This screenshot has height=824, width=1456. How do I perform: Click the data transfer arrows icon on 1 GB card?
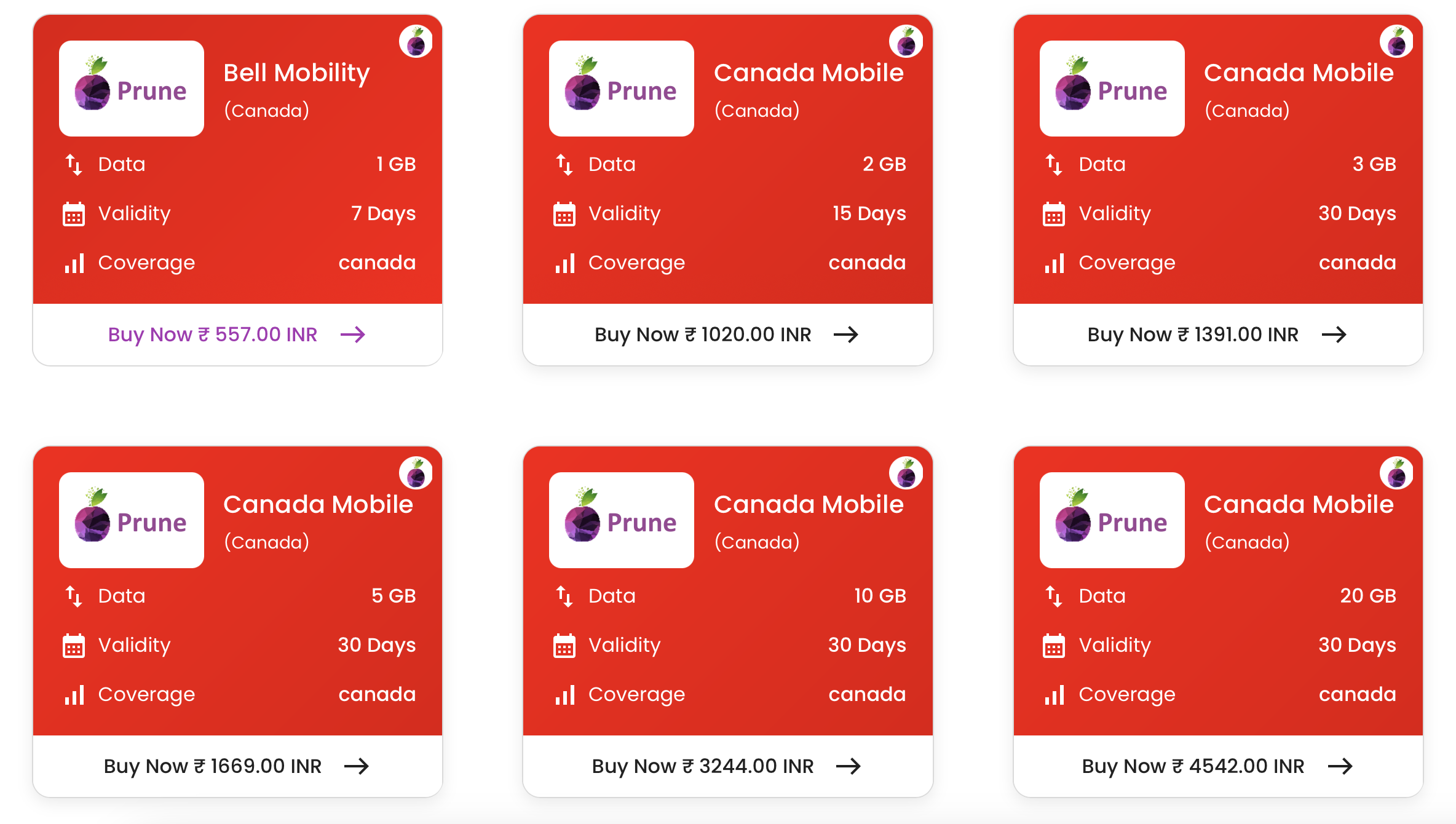click(74, 165)
